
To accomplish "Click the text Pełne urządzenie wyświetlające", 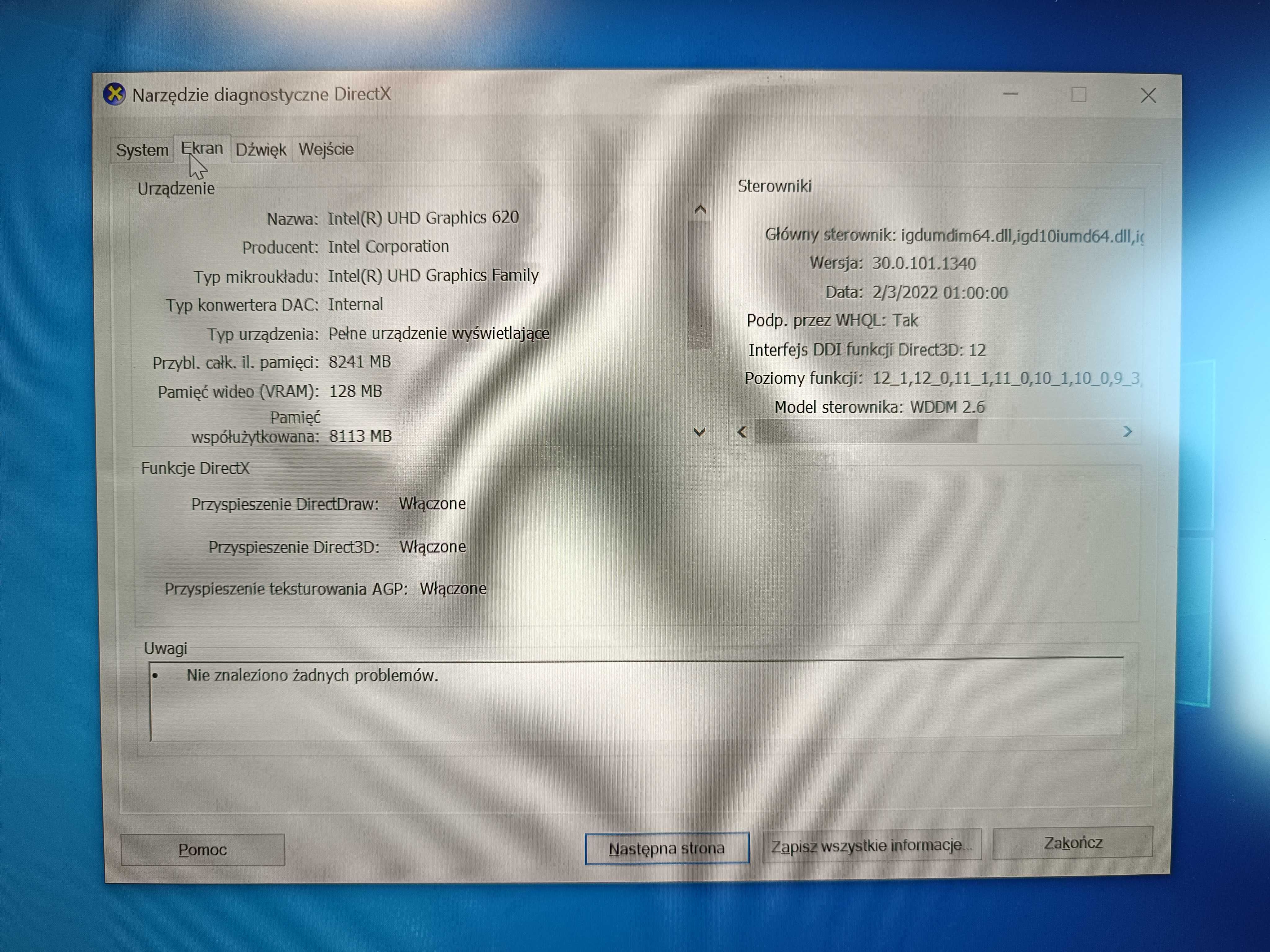I will click(439, 333).
